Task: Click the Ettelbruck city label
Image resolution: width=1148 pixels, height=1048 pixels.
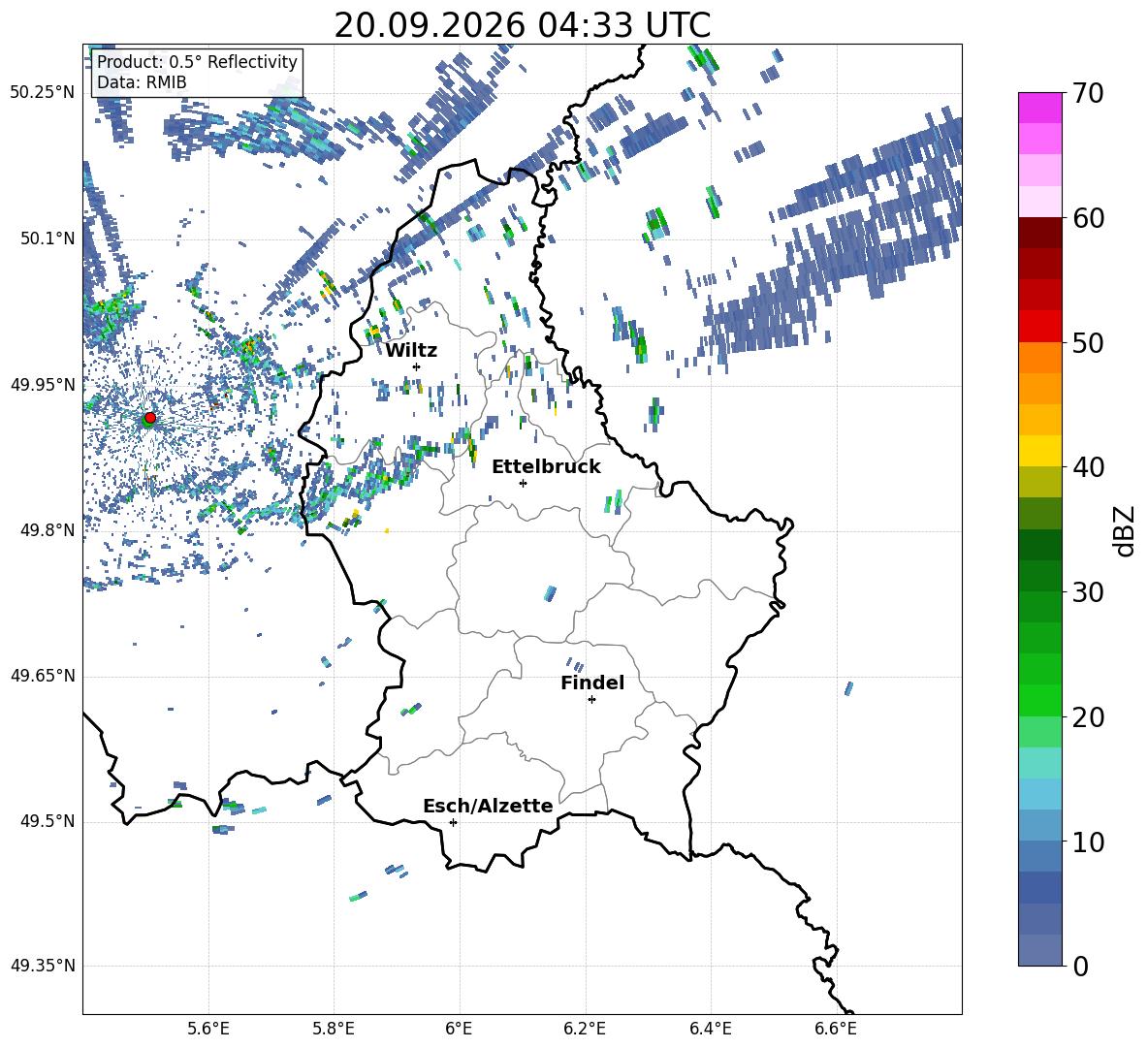Action: click(546, 467)
